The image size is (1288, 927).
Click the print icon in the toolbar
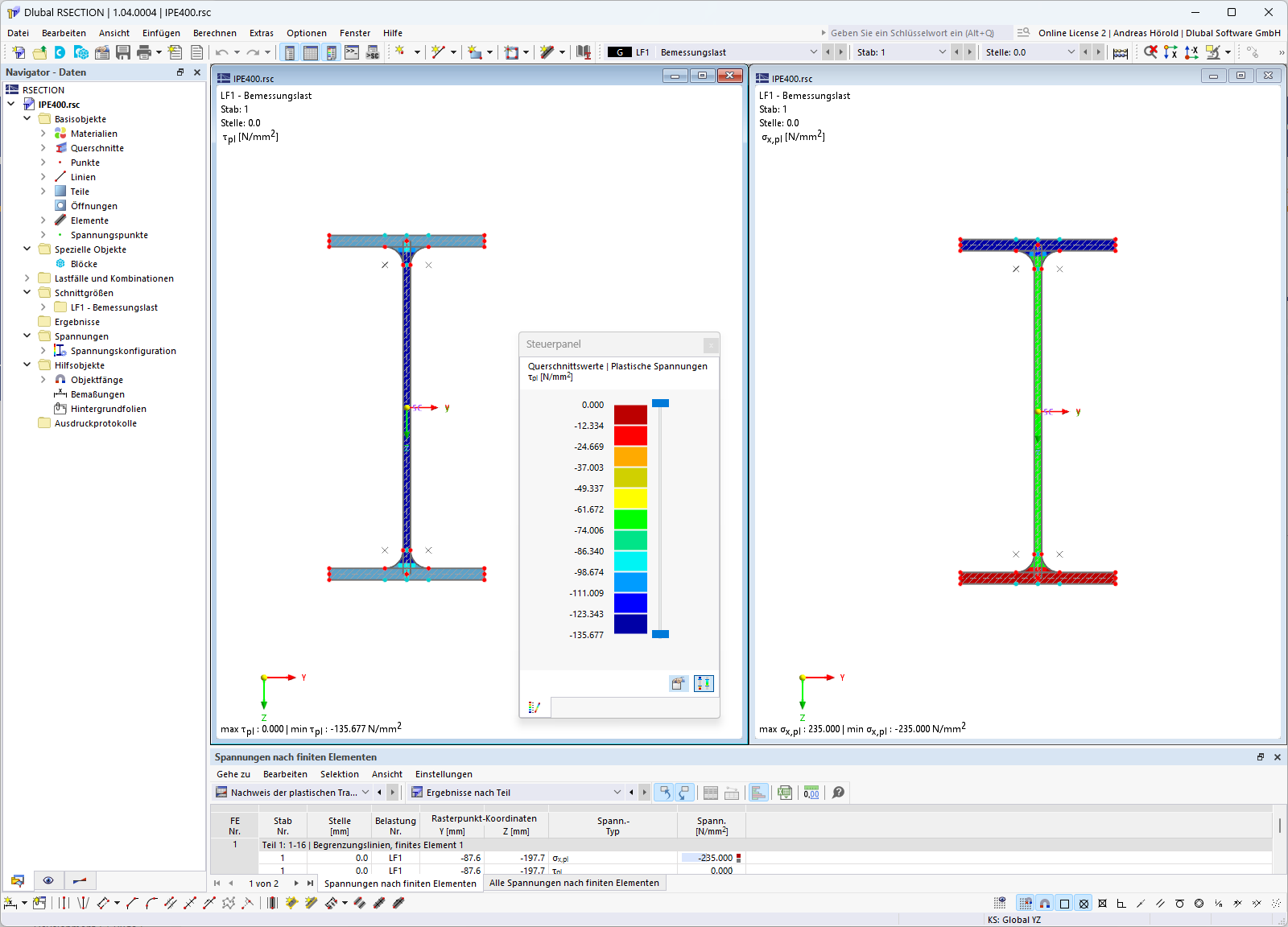point(144,52)
